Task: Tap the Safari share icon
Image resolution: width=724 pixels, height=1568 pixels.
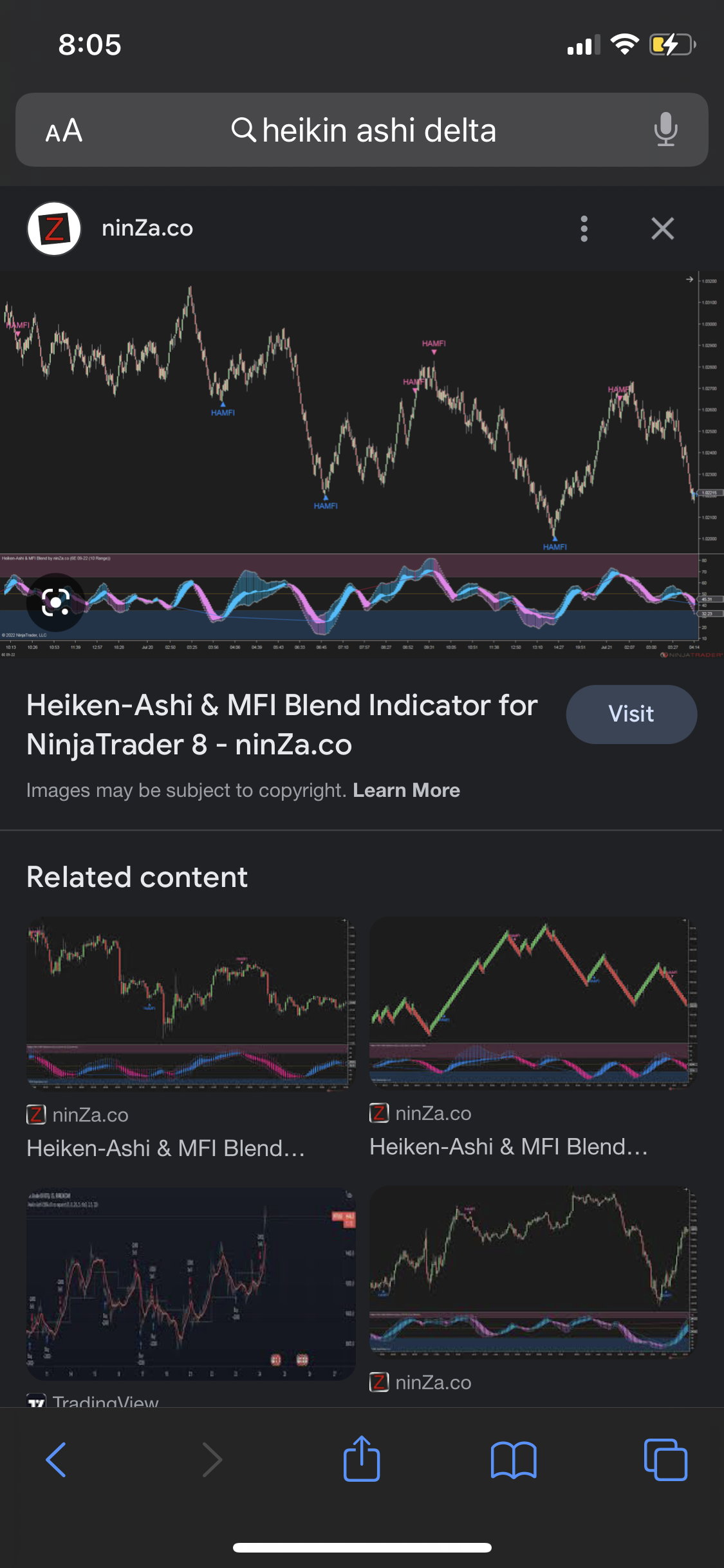Action: (362, 1459)
